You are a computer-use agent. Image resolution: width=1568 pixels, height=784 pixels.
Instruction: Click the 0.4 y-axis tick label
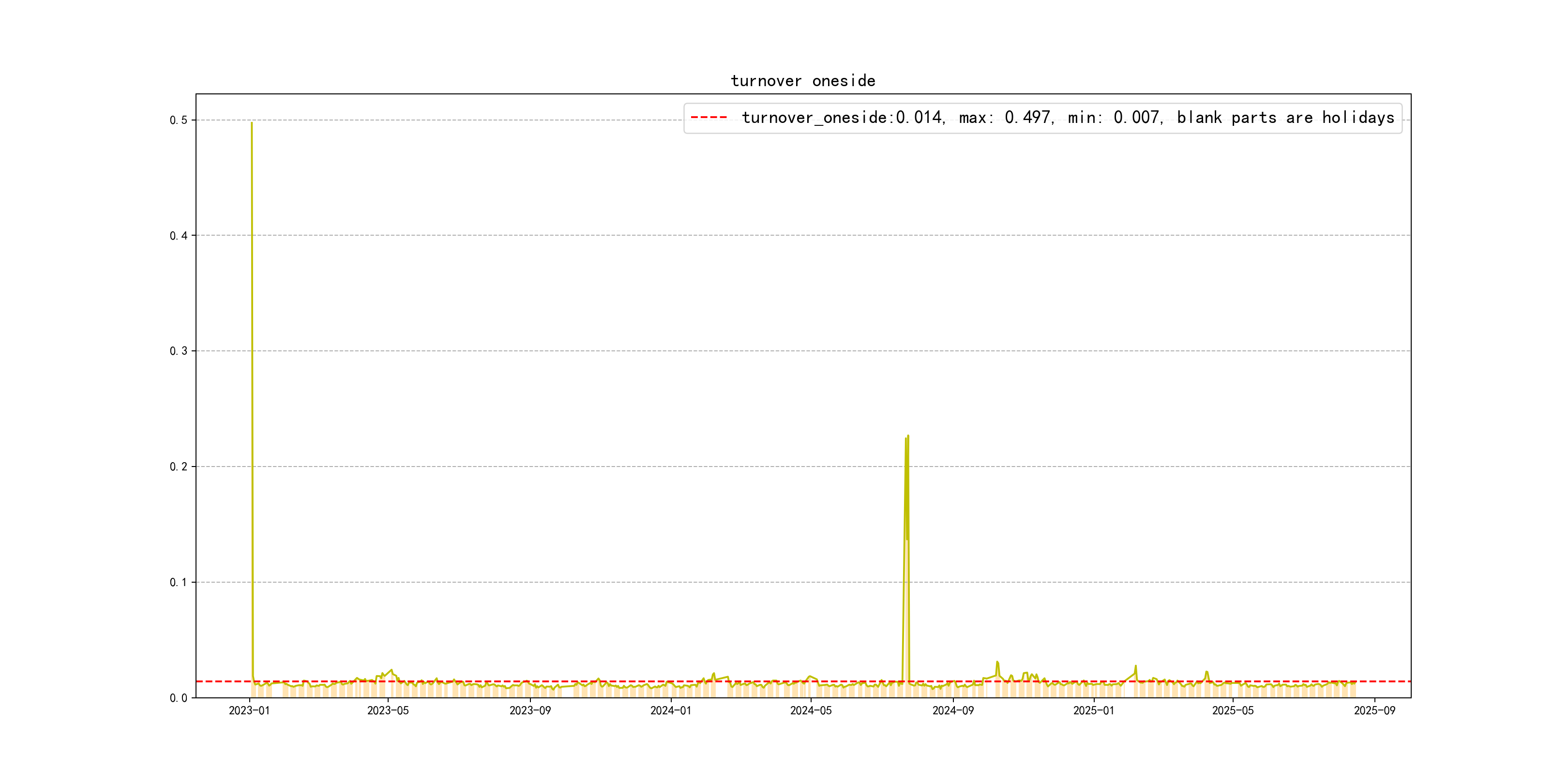coord(179,236)
